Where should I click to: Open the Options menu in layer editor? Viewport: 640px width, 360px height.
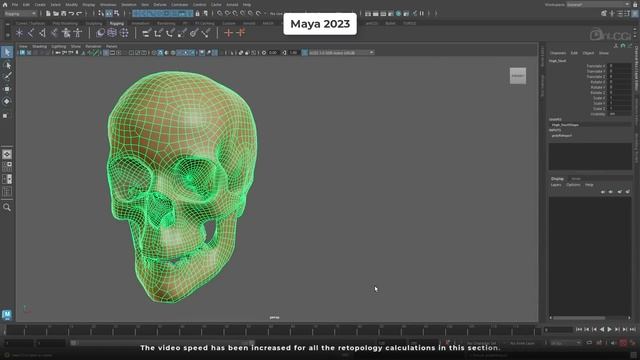573,185
